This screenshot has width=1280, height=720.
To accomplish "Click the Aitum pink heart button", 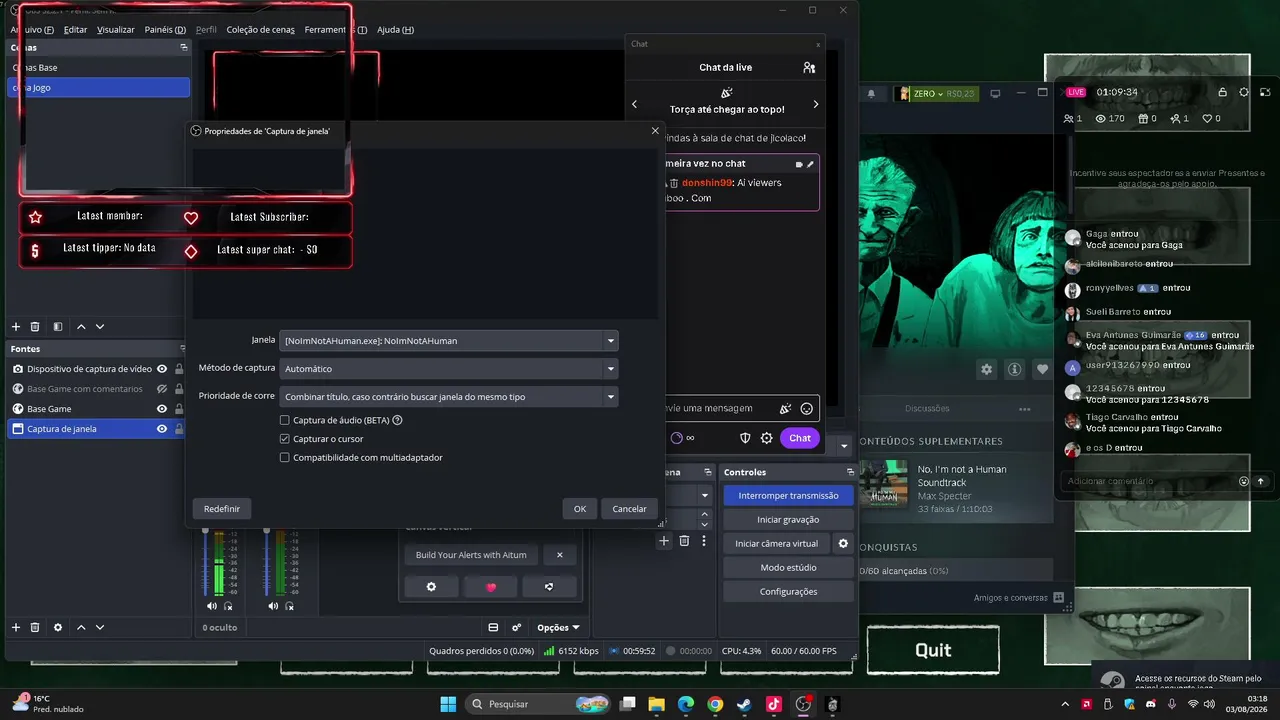I will [490, 587].
